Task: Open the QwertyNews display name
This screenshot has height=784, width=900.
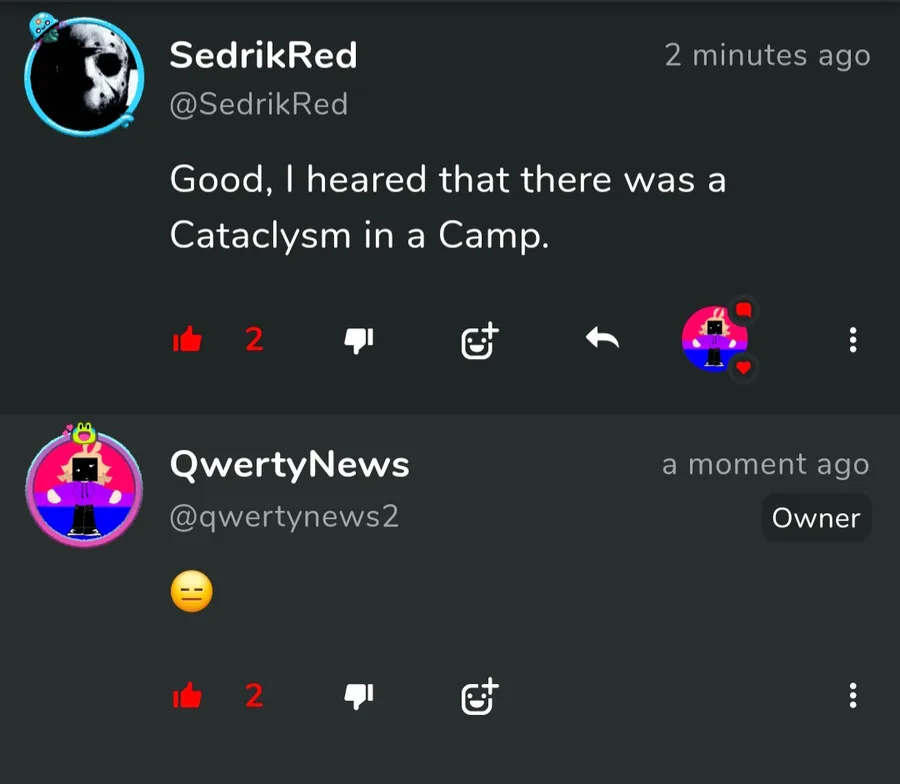Action: [x=289, y=464]
